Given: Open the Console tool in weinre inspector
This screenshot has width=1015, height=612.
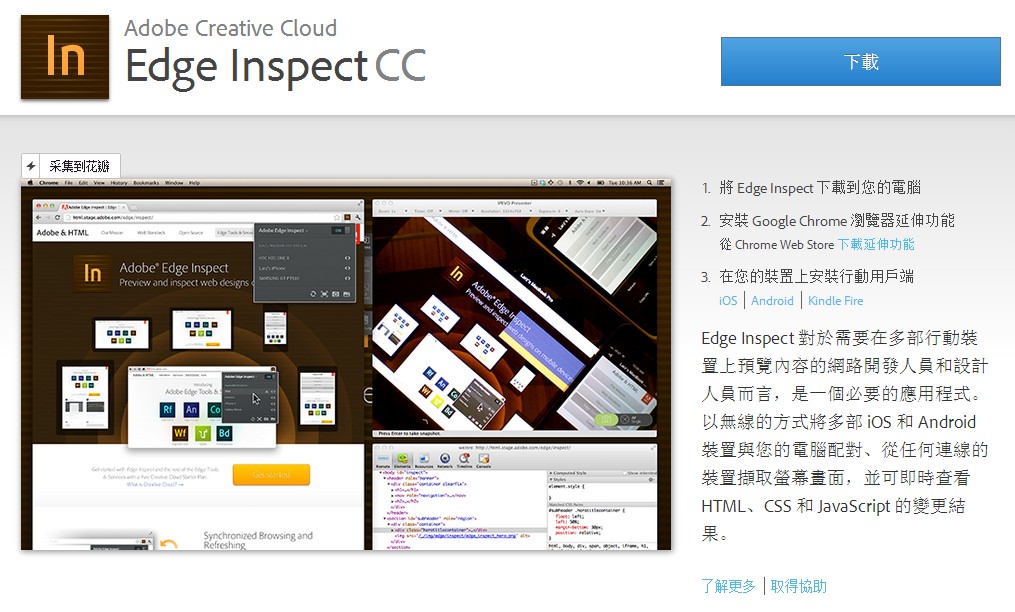Looking at the screenshot, I should click(x=484, y=463).
